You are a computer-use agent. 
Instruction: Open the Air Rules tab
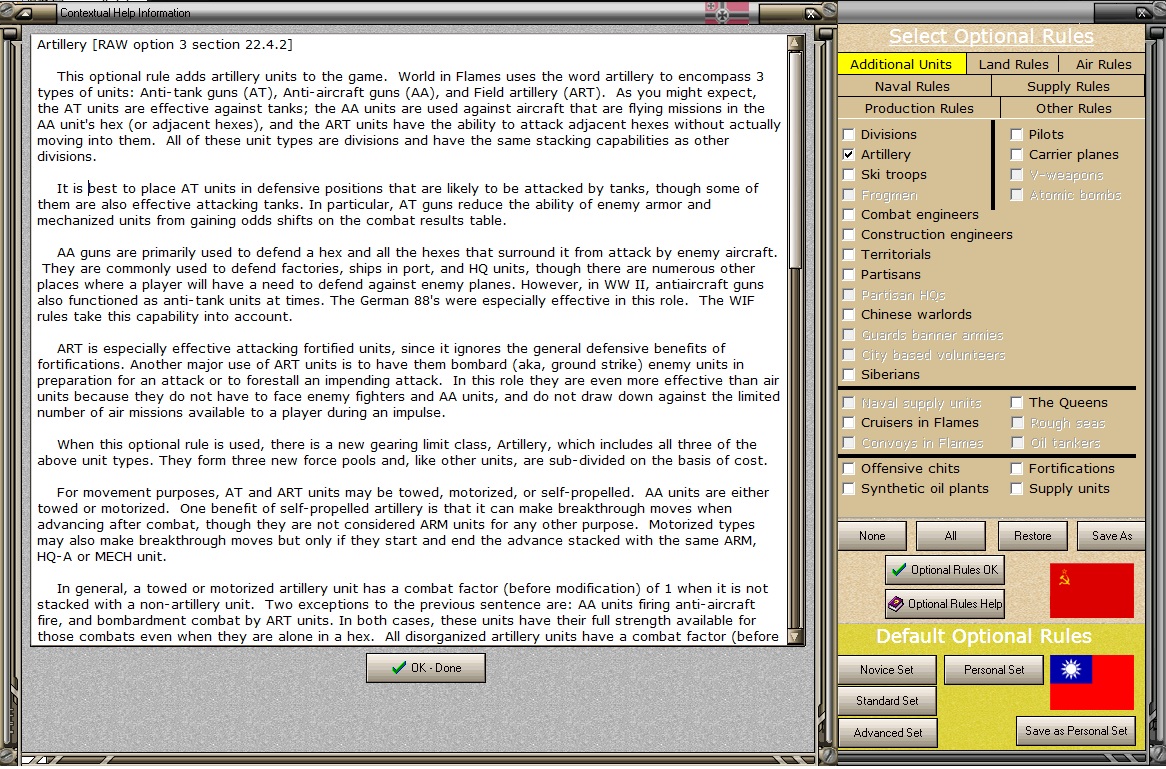point(1103,65)
